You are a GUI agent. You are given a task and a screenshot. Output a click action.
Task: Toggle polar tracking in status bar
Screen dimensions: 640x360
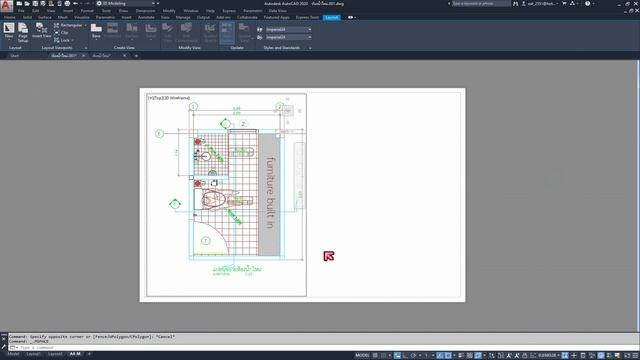pyautogui.click(x=413, y=356)
